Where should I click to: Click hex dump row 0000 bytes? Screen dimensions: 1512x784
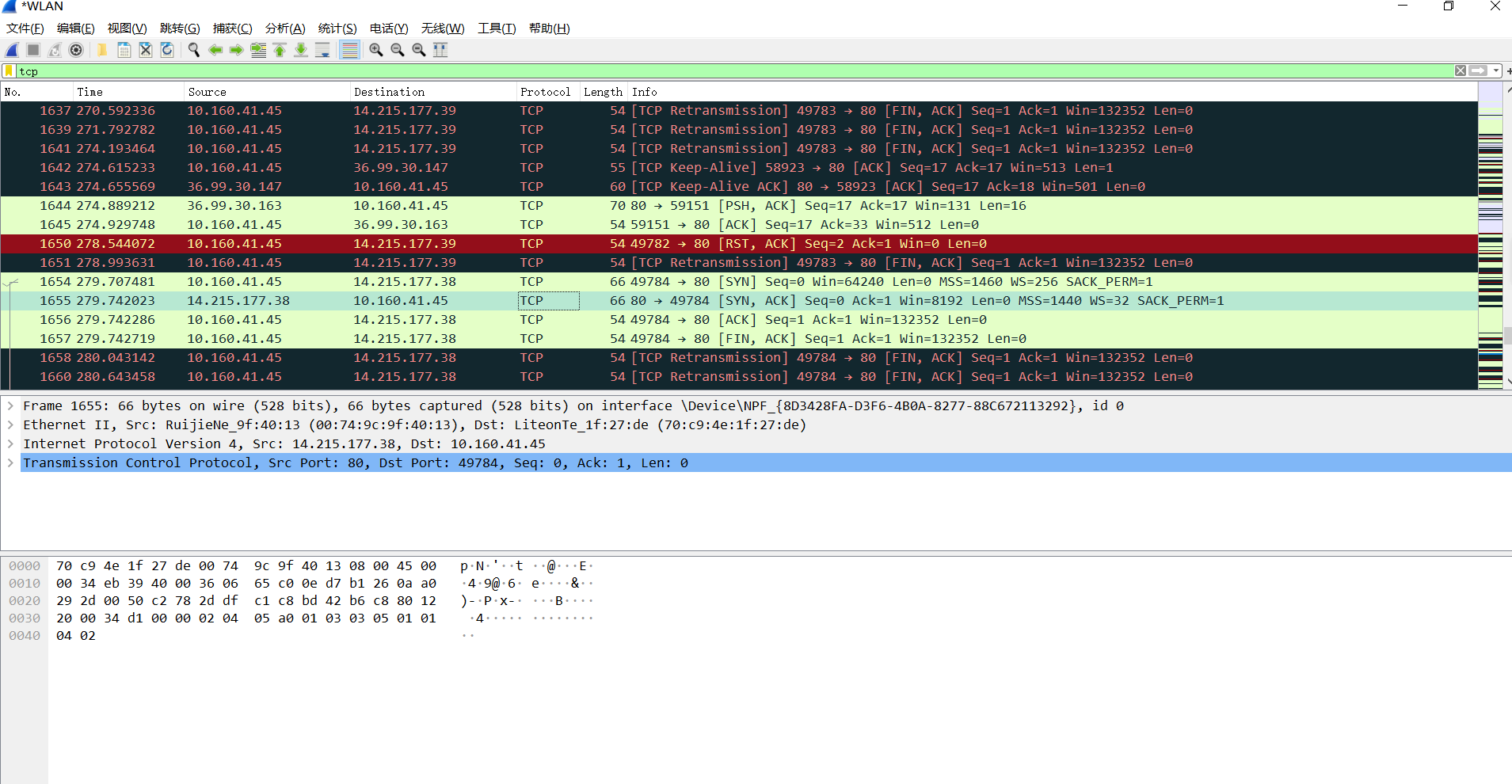(246, 566)
